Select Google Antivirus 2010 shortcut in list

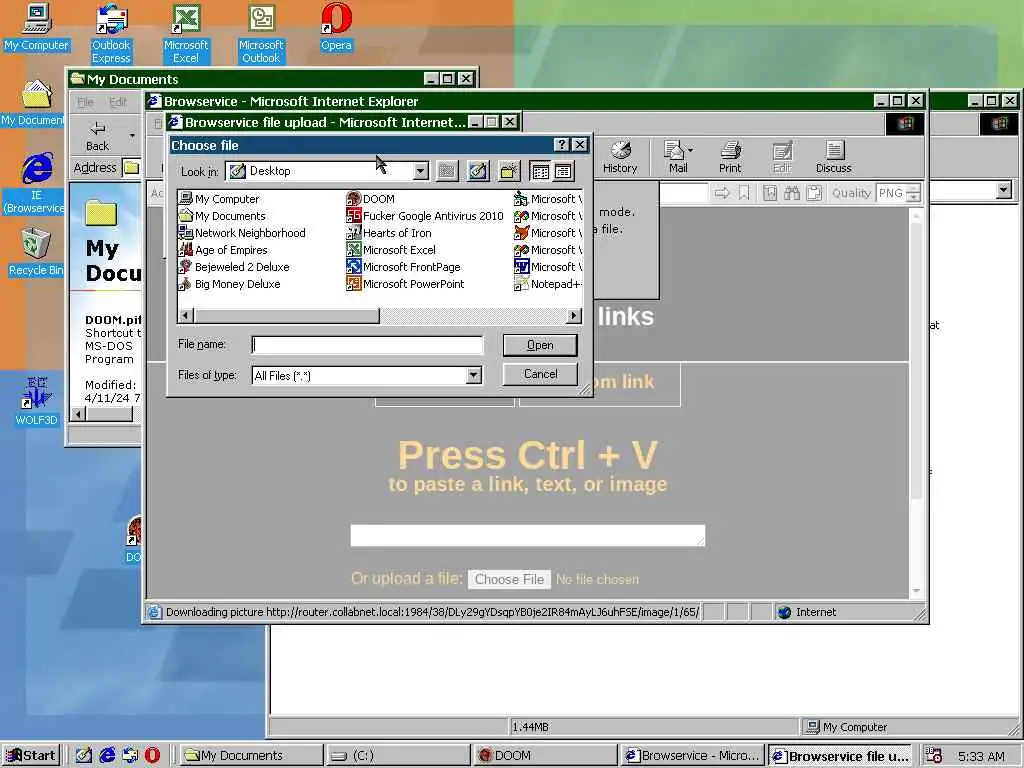click(425, 216)
